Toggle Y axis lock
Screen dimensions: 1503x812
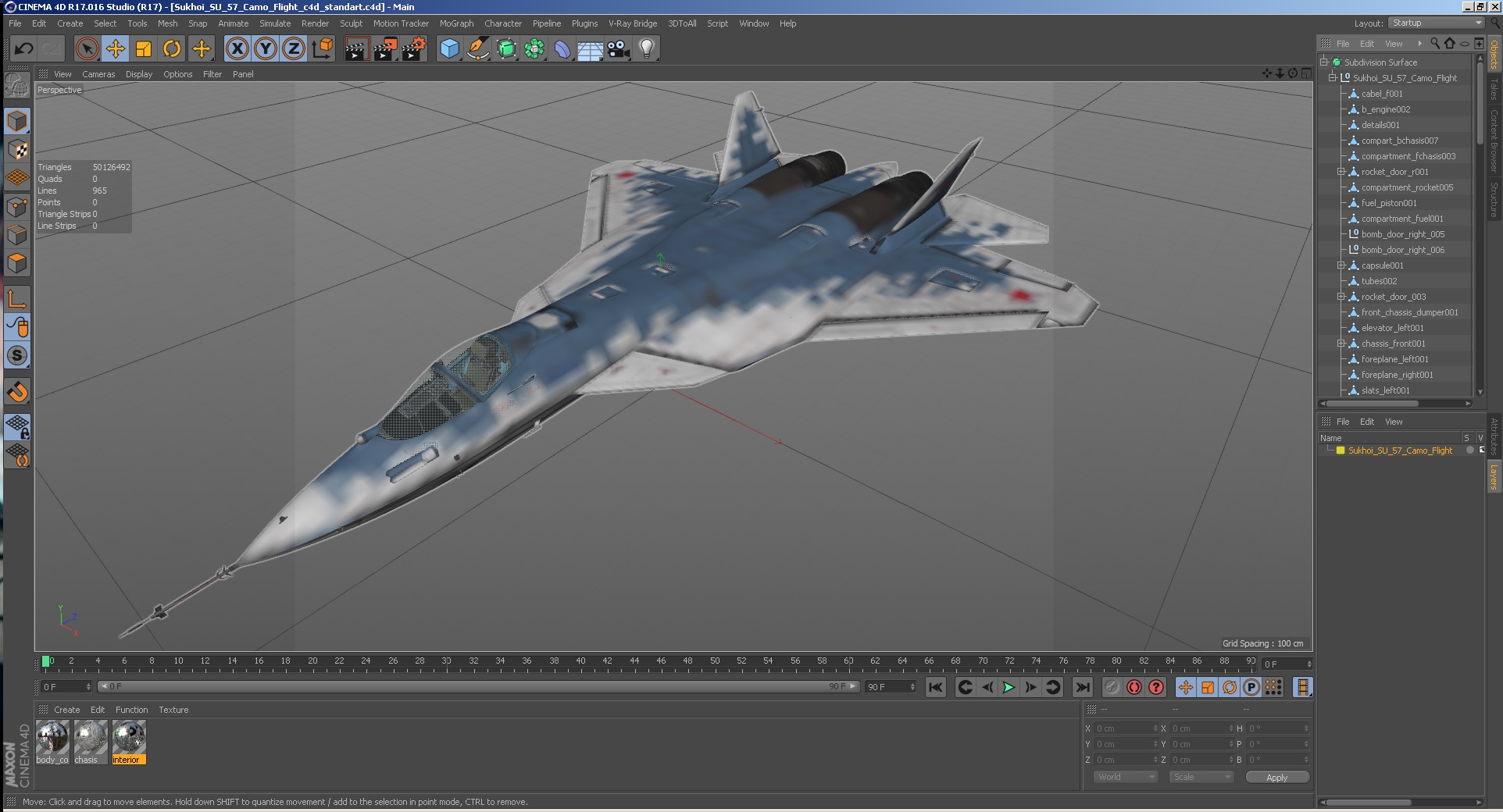tap(266, 49)
